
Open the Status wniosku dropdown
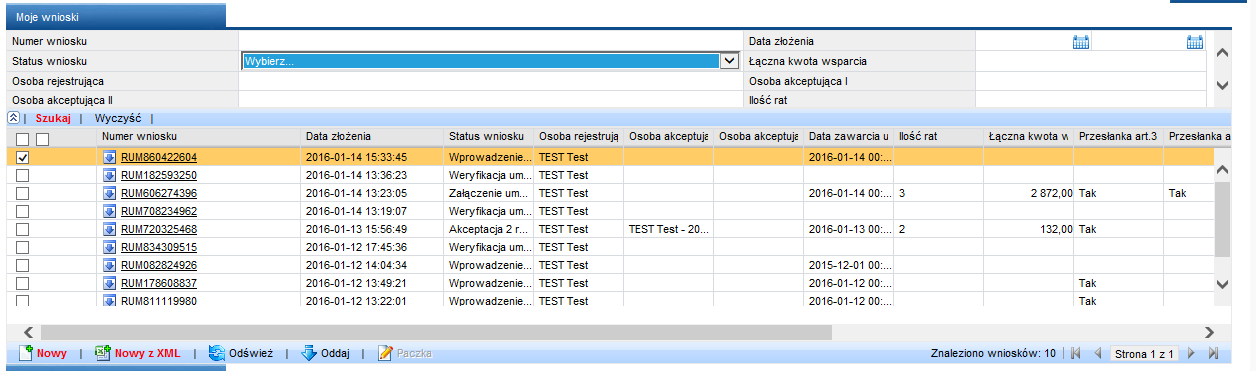click(x=490, y=61)
